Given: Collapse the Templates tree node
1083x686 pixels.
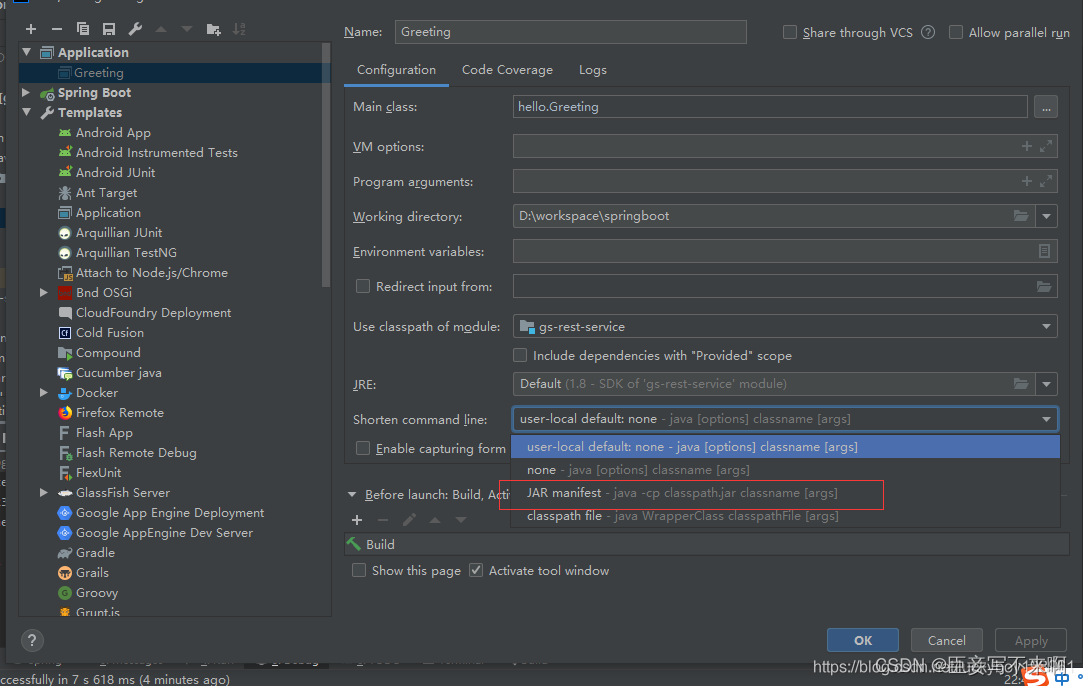Looking at the screenshot, I should (x=25, y=112).
